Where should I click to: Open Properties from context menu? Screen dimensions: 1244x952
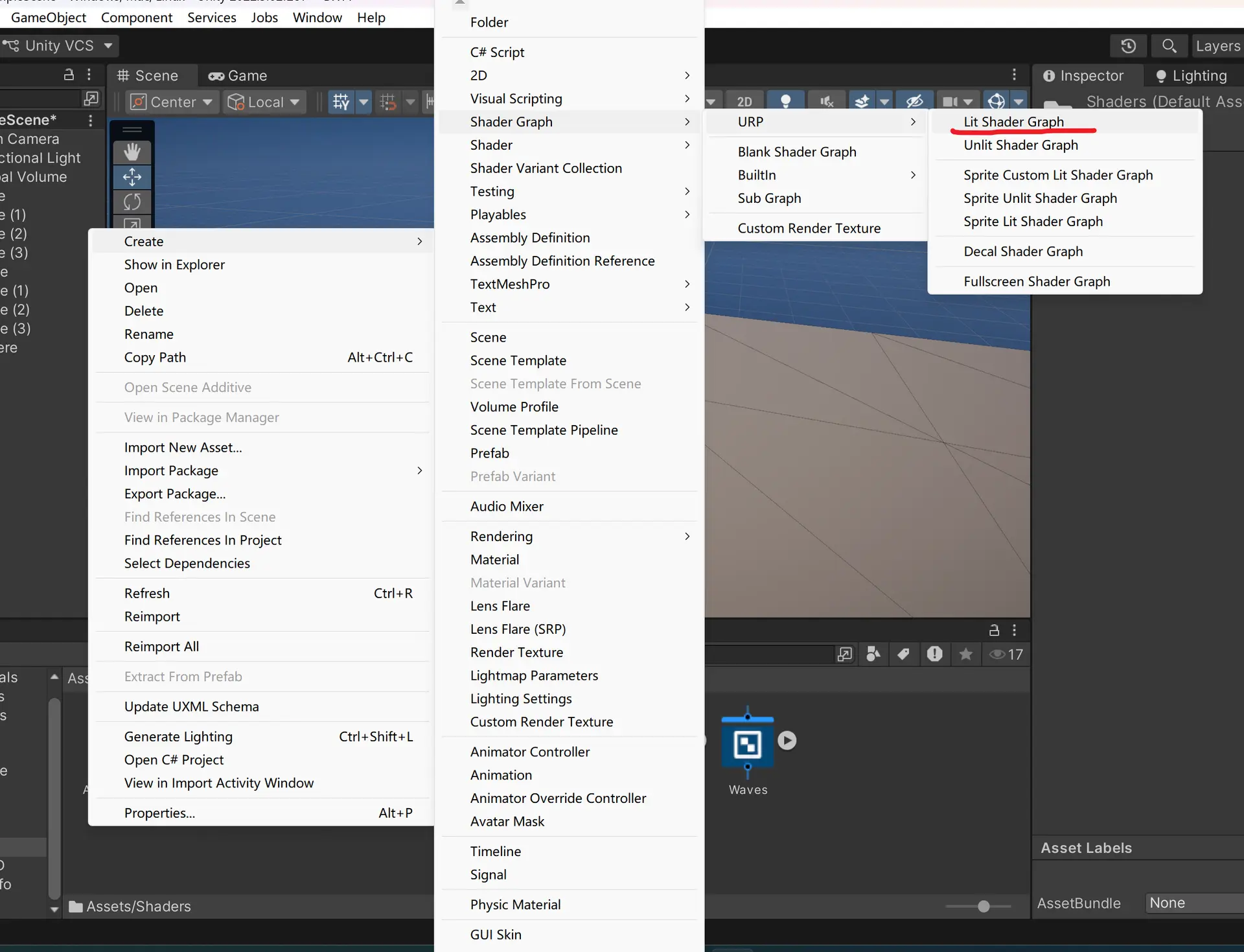[262, 813]
